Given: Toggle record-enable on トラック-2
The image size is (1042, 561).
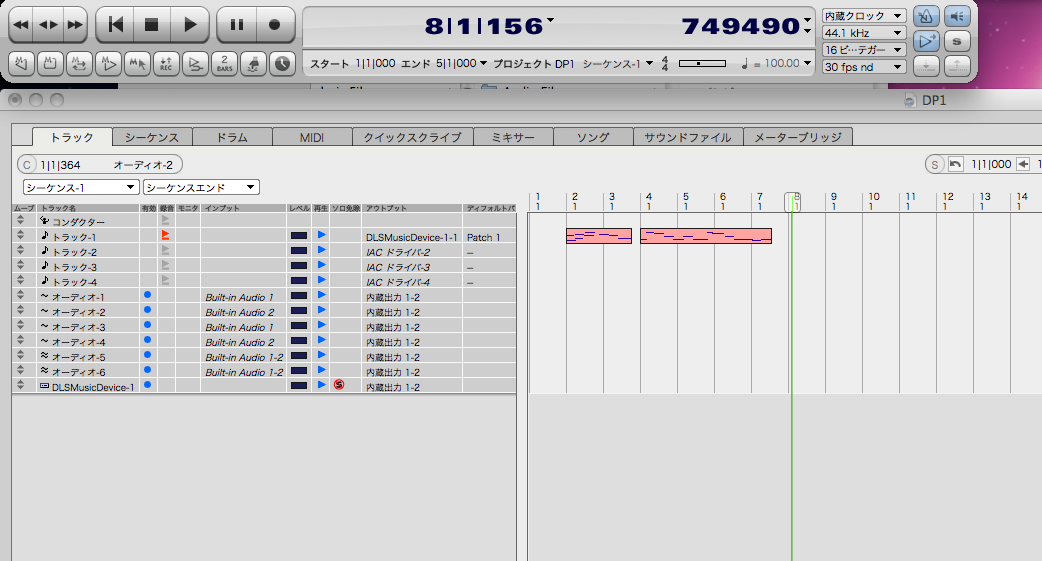Looking at the screenshot, I should 165,251.
